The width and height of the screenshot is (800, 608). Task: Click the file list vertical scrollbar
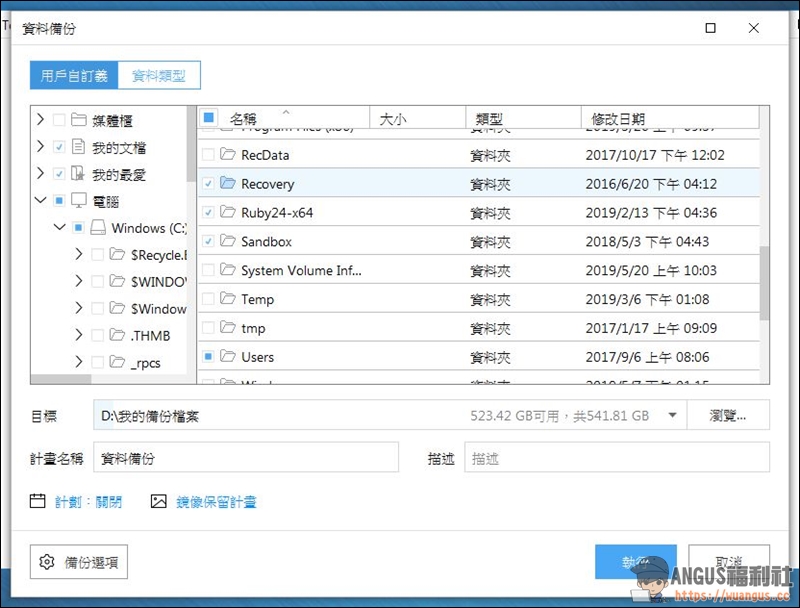point(765,285)
